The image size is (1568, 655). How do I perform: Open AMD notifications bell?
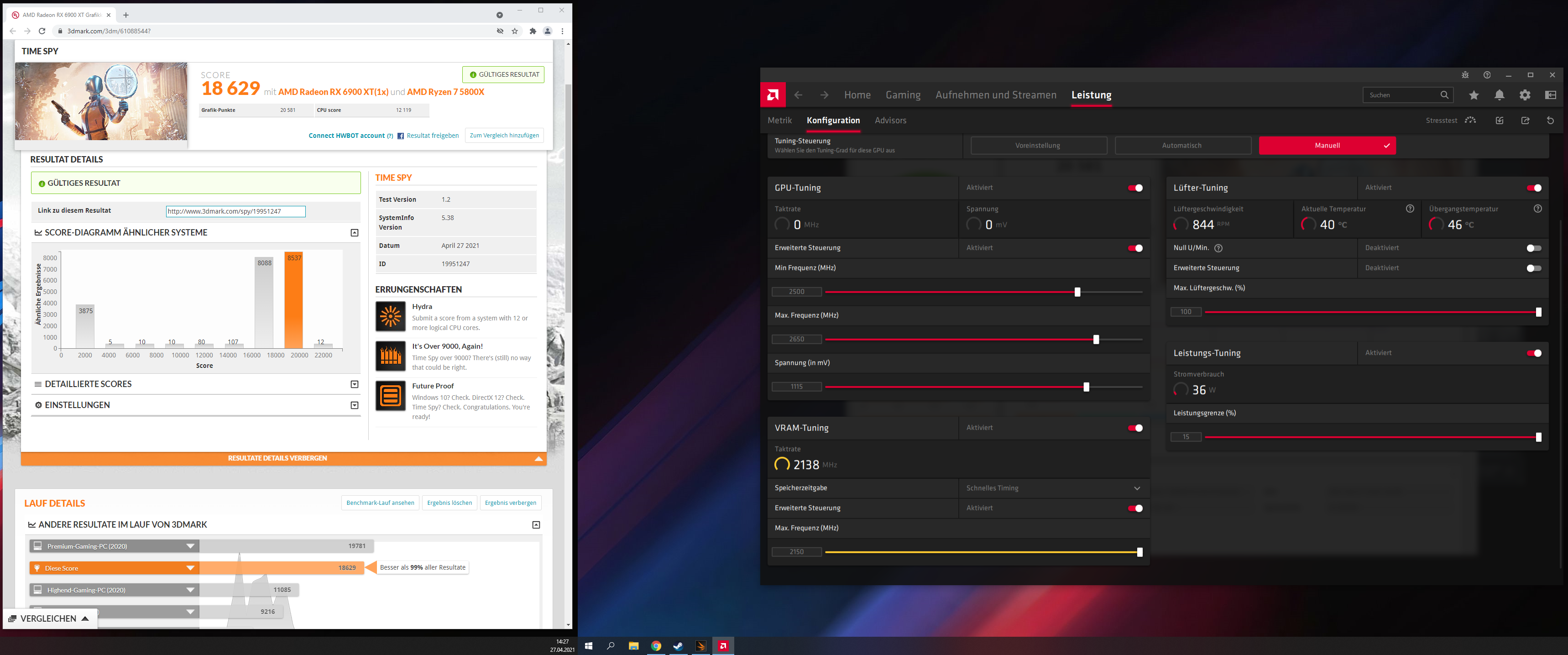point(1499,95)
